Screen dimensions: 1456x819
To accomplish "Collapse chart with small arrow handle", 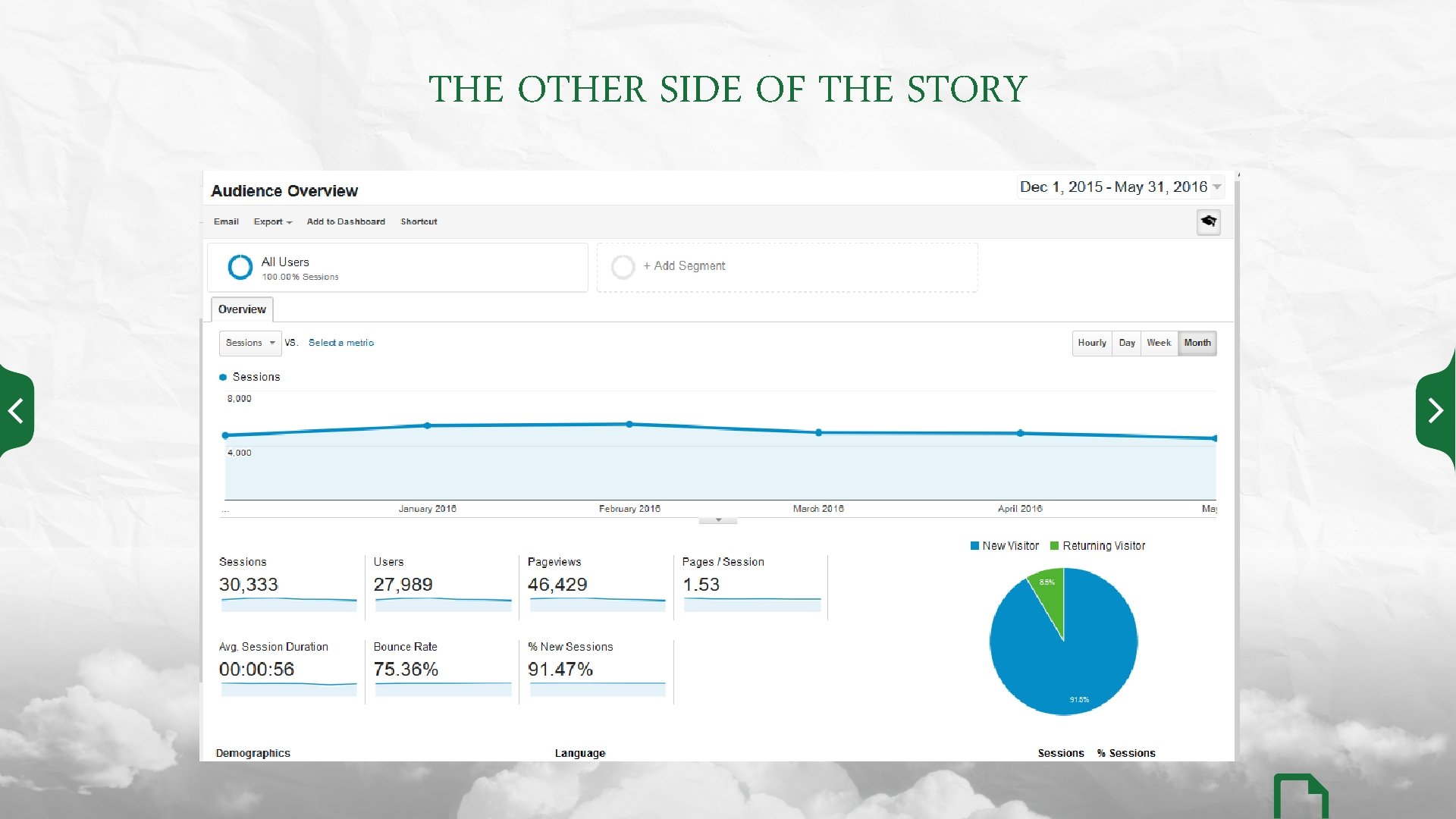I will pyautogui.click(x=717, y=520).
